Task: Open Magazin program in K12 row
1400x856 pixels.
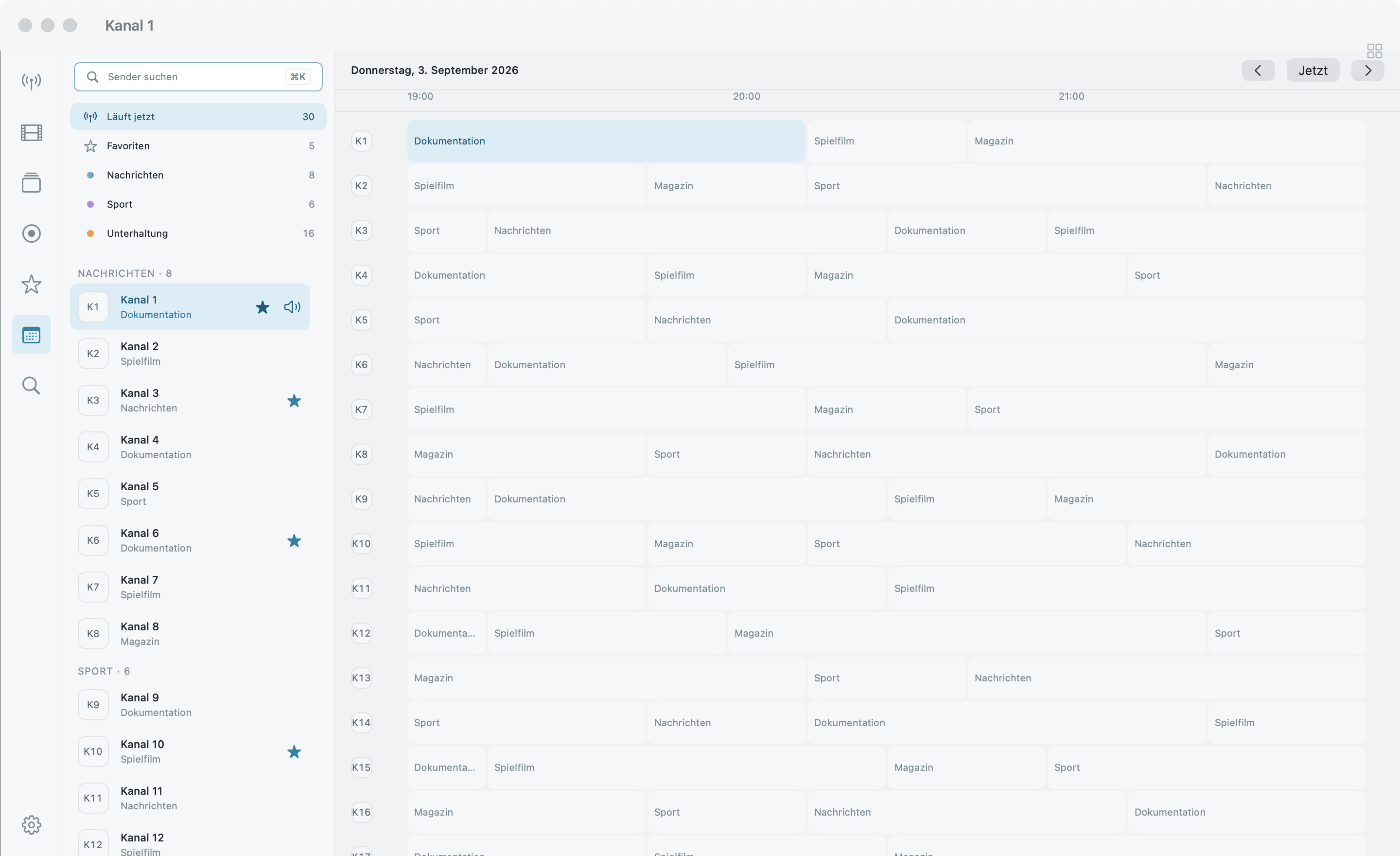Action: pyautogui.click(x=966, y=633)
